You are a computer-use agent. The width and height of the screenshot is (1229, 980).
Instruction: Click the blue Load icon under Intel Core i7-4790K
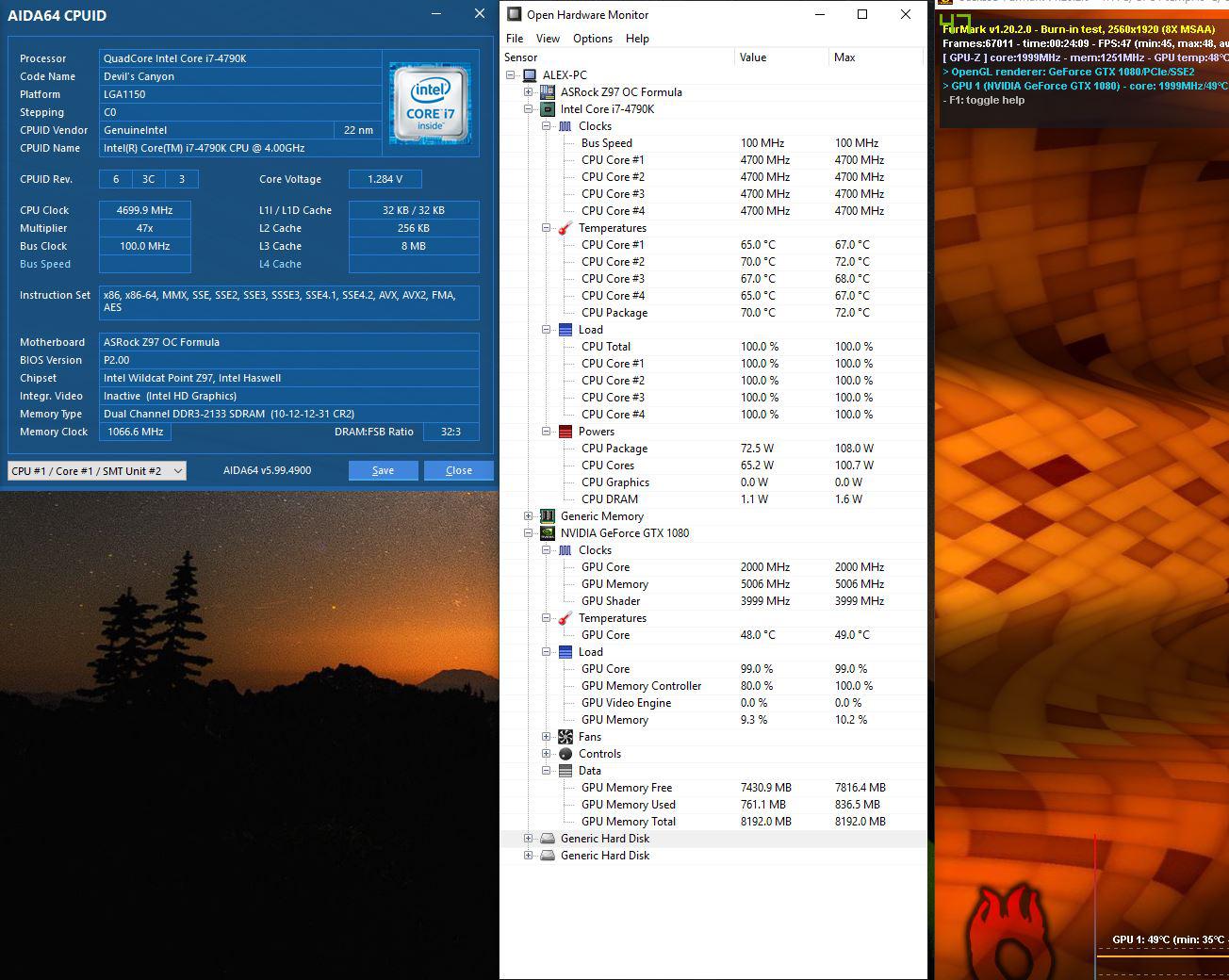click(565, 330)
